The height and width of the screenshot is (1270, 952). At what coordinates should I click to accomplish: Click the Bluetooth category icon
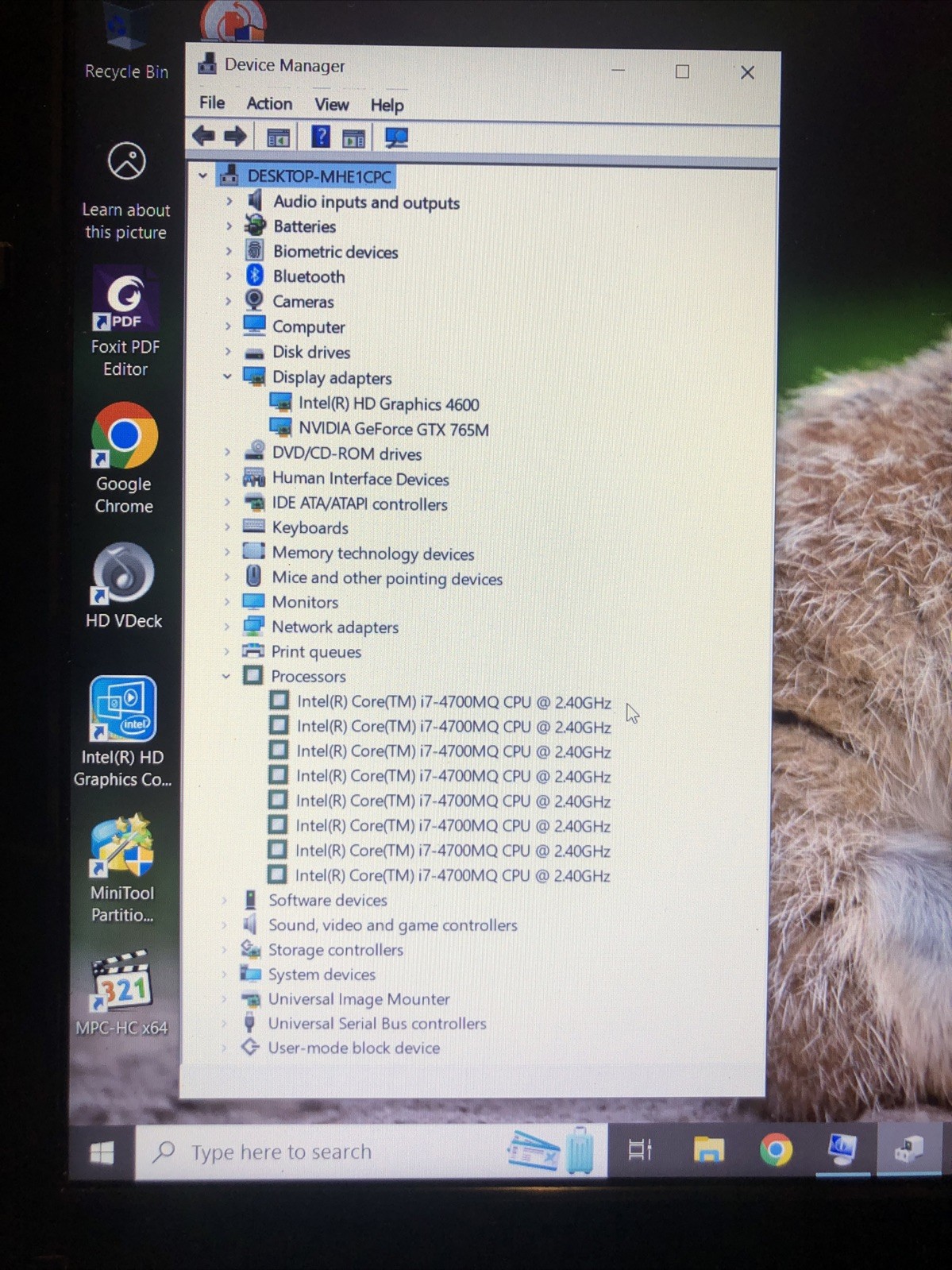coord(254,276)
